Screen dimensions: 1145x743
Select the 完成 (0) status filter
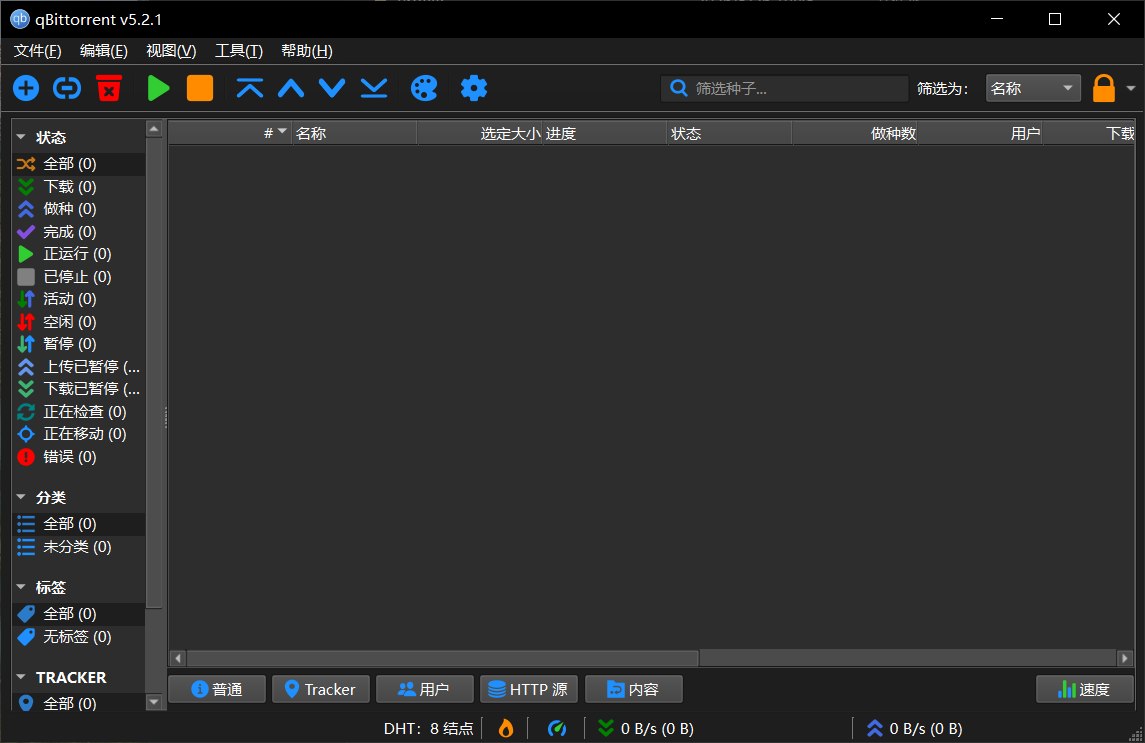pos(79,232)
